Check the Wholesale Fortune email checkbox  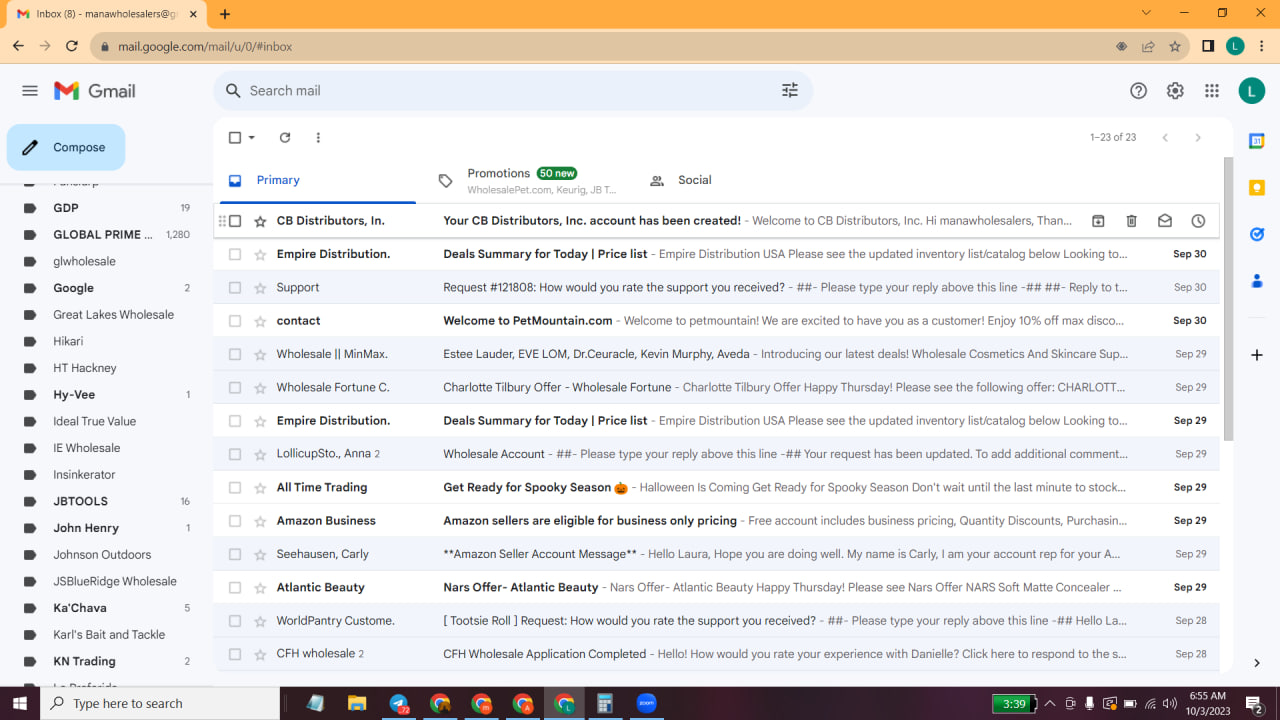[x=235, y=388]
